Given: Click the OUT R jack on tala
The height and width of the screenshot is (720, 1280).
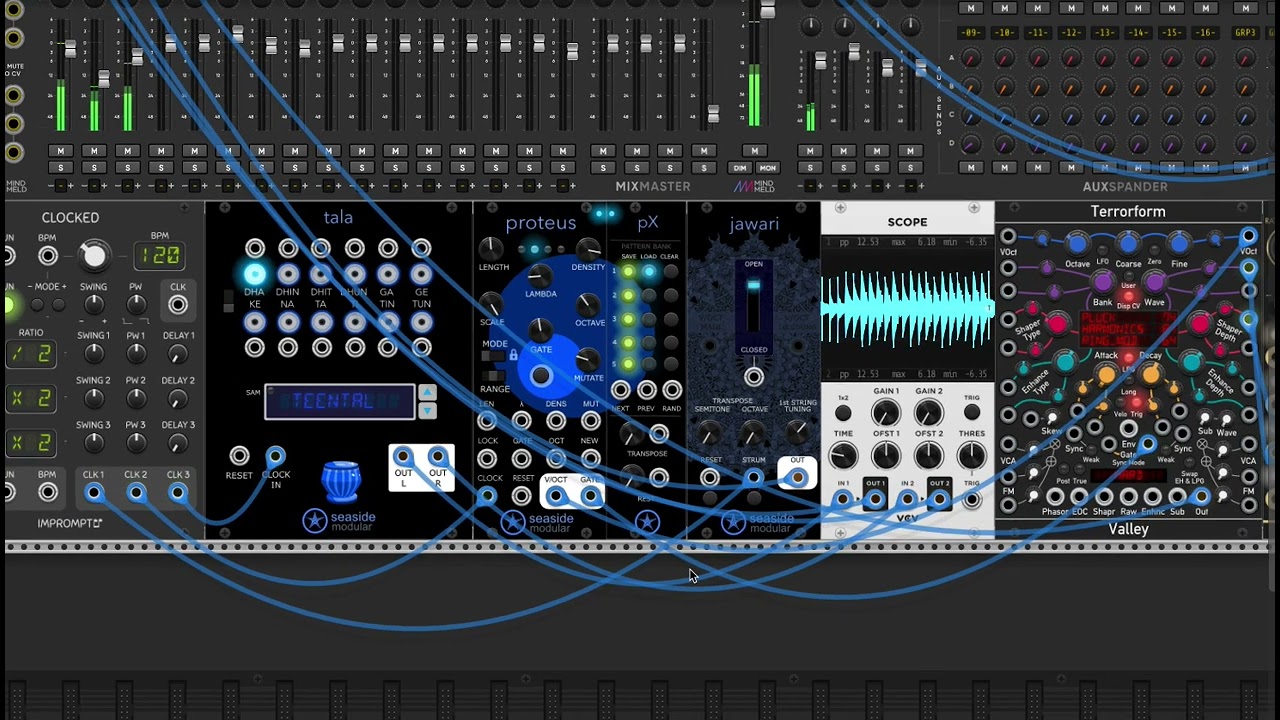Looking at the screenshot, I should coord(438,457).
